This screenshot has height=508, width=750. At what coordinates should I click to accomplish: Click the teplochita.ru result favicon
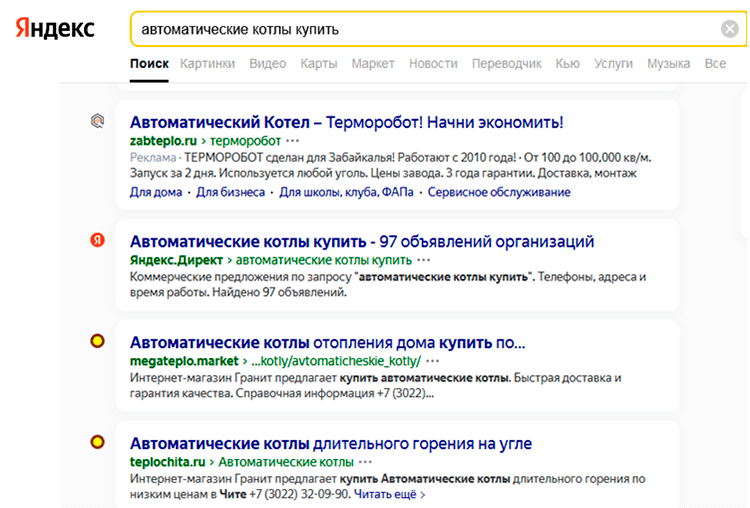98,442
